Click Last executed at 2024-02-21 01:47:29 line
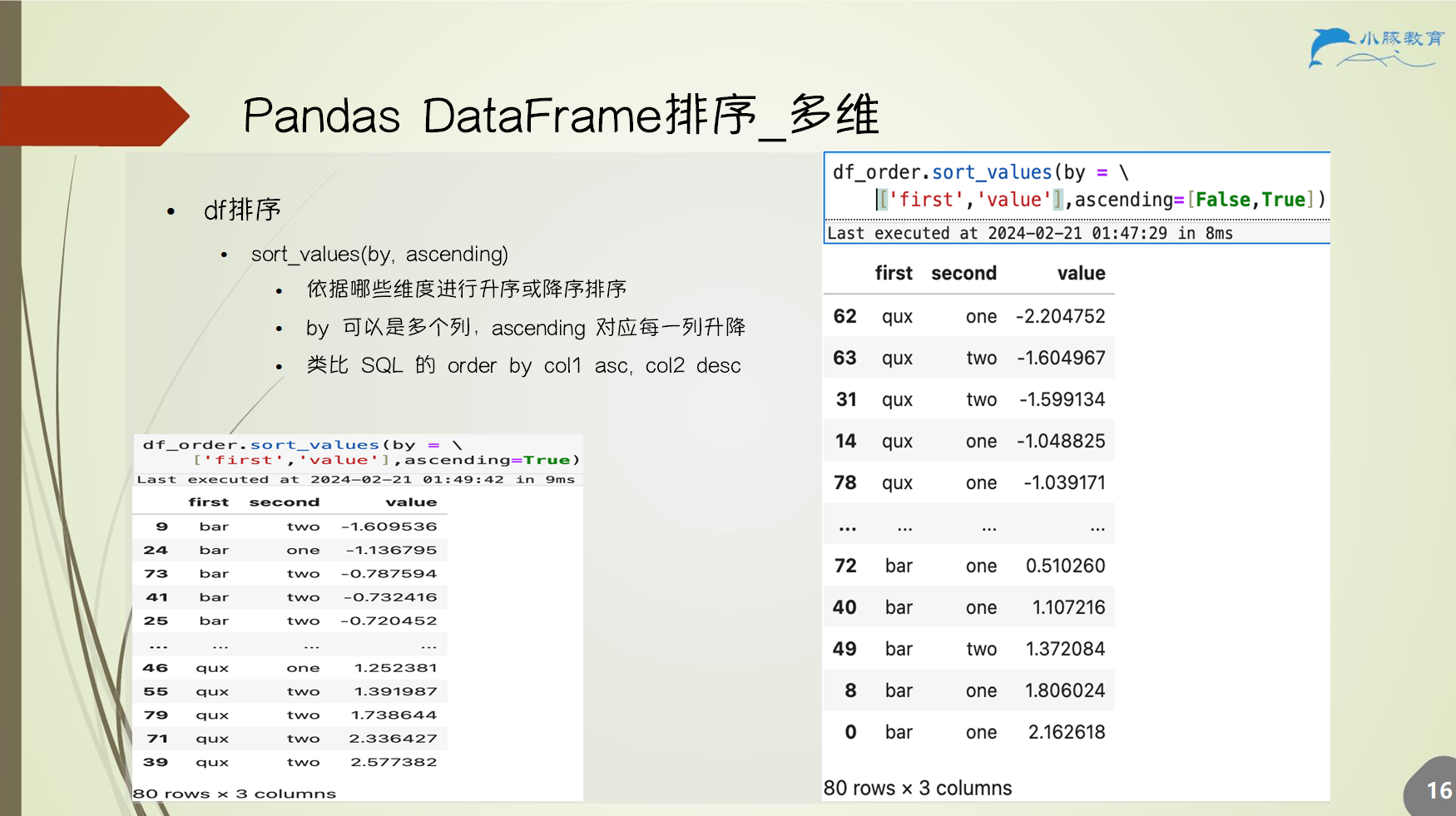1456x816 pixels. [x=1030, y=234]
